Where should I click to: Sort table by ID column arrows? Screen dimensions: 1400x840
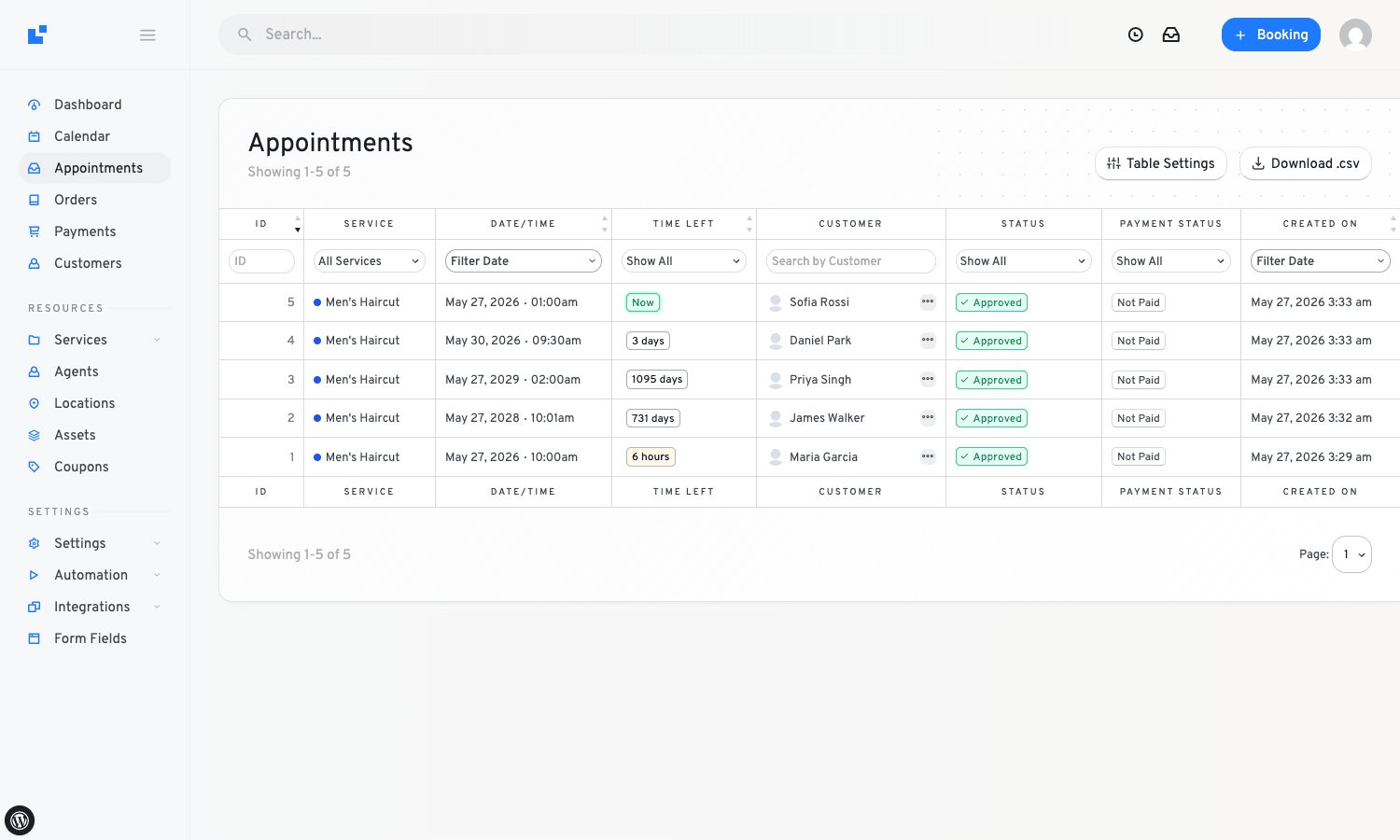click(298, 224)
